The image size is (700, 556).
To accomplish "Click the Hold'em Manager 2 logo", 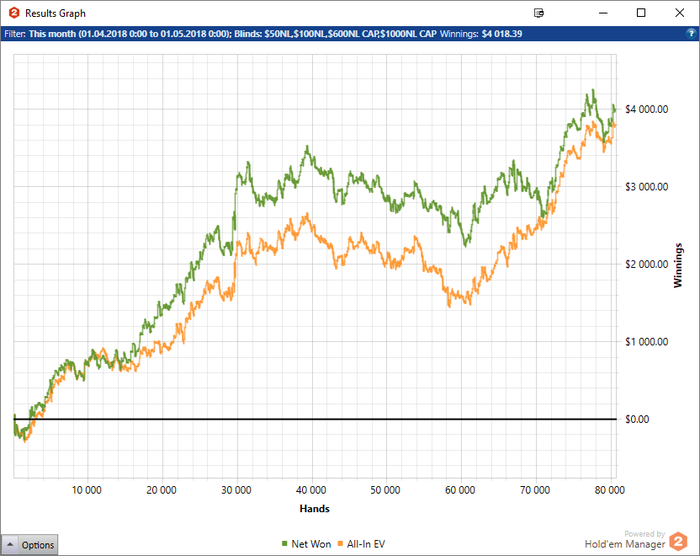I will coord(679,542).
